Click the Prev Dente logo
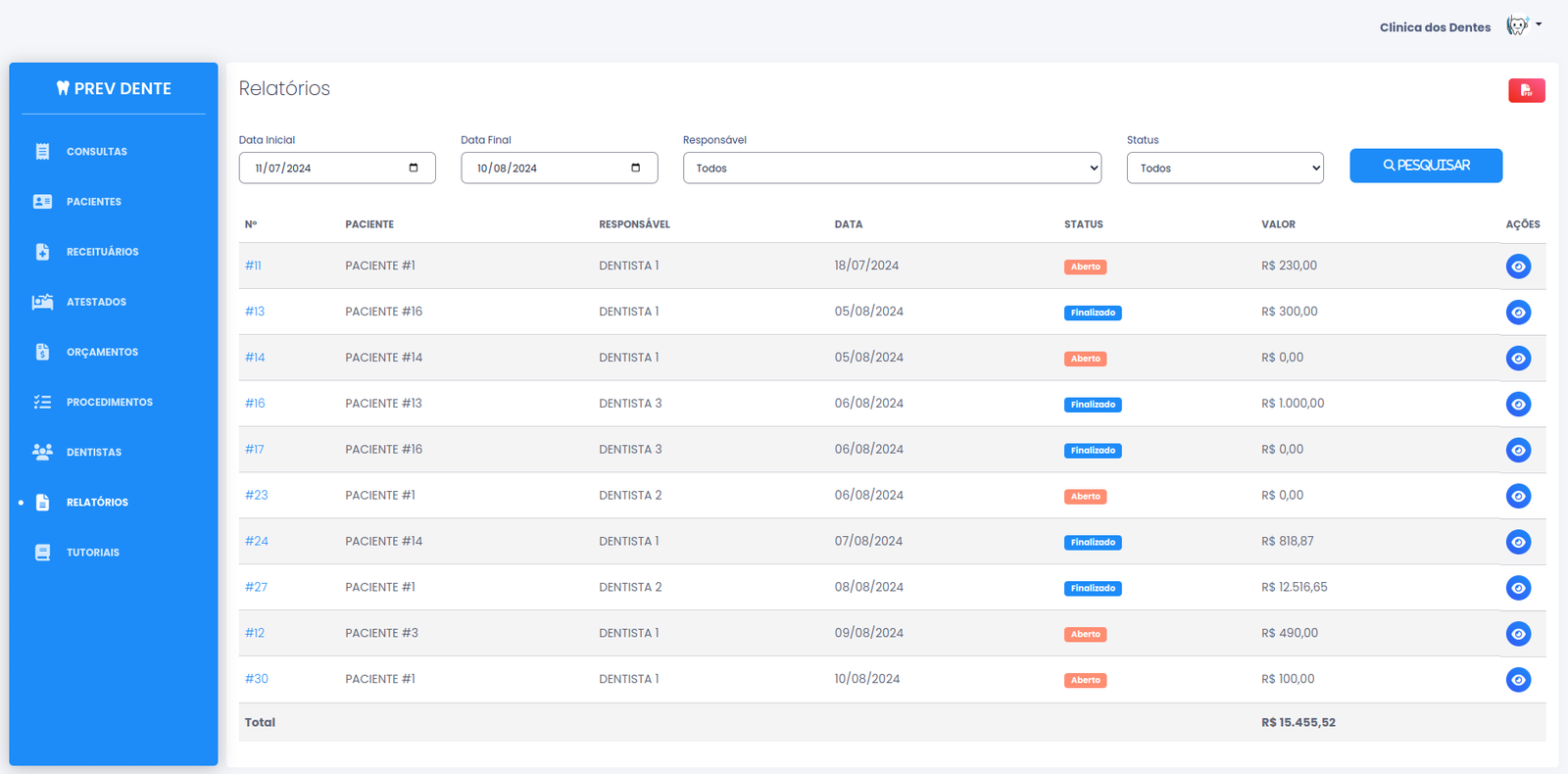 114,88
